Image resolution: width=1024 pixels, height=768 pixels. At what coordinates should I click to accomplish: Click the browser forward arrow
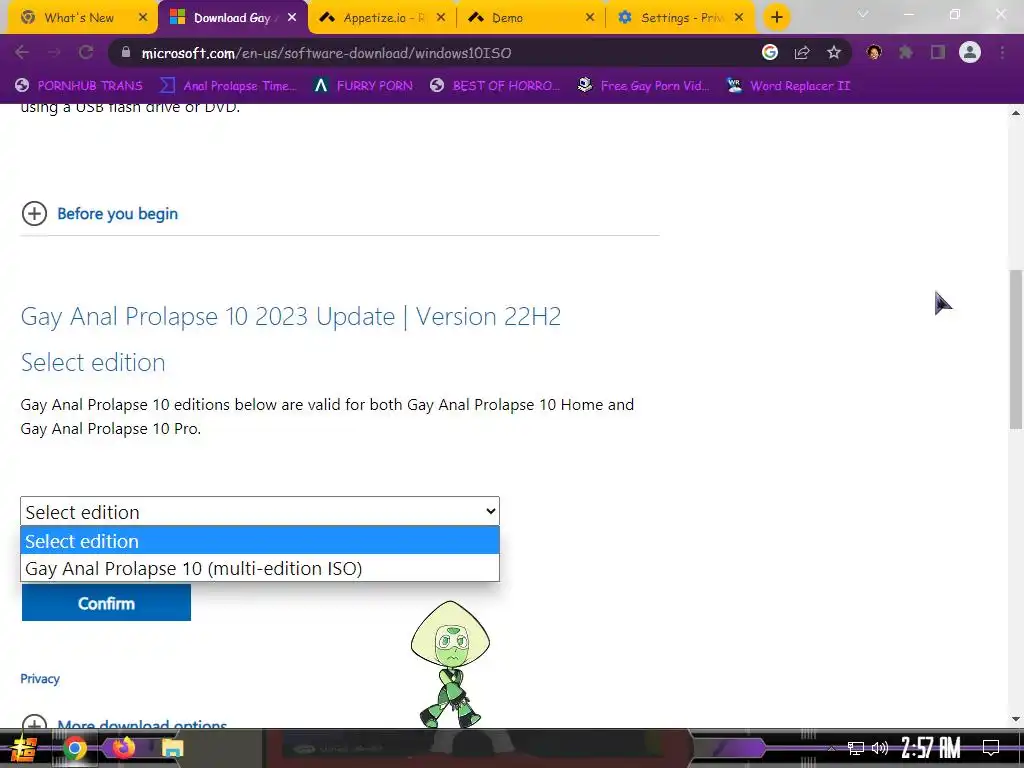[54, 53]
